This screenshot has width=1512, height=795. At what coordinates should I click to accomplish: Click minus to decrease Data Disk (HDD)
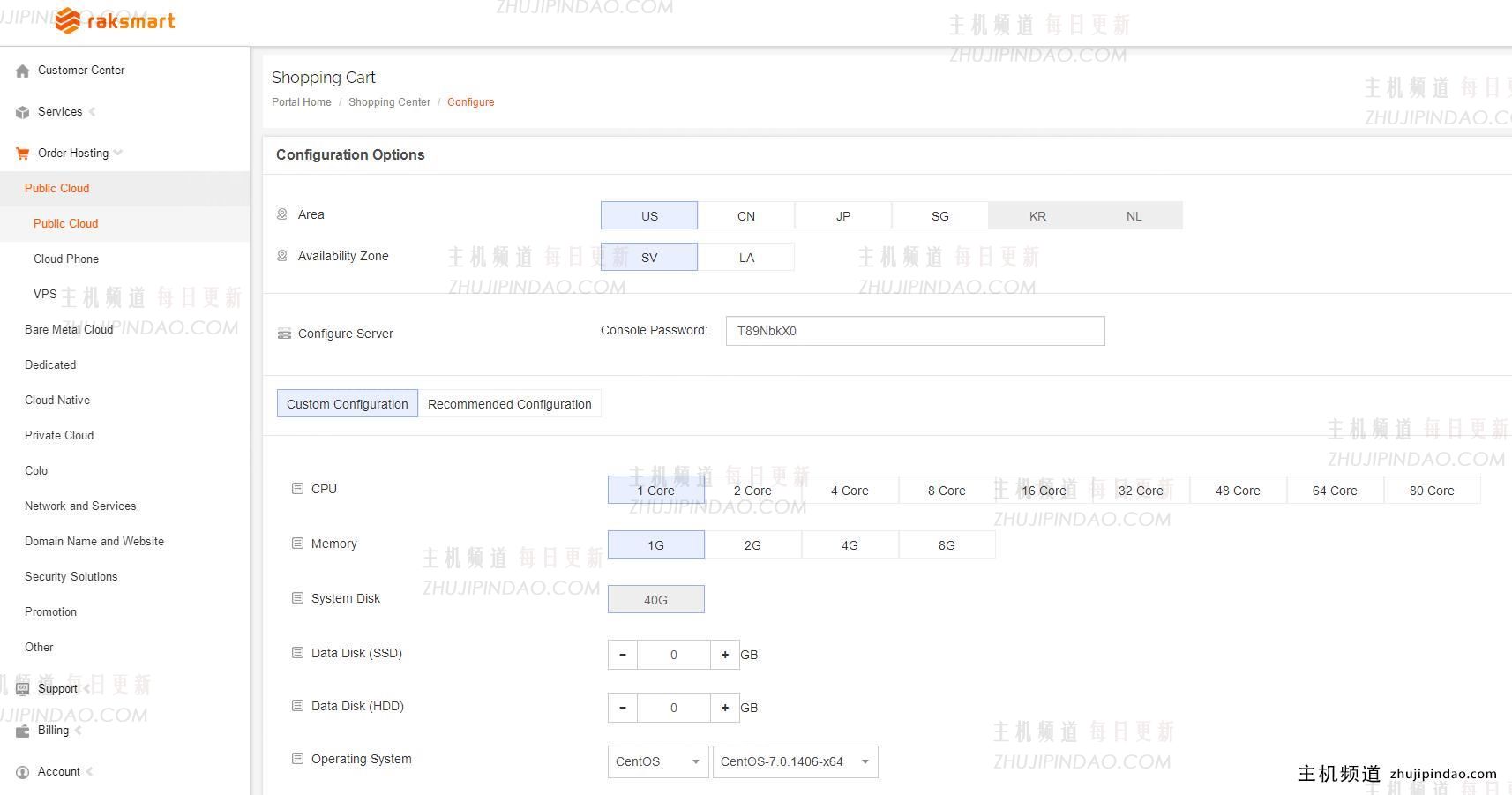tap(623, 708)
